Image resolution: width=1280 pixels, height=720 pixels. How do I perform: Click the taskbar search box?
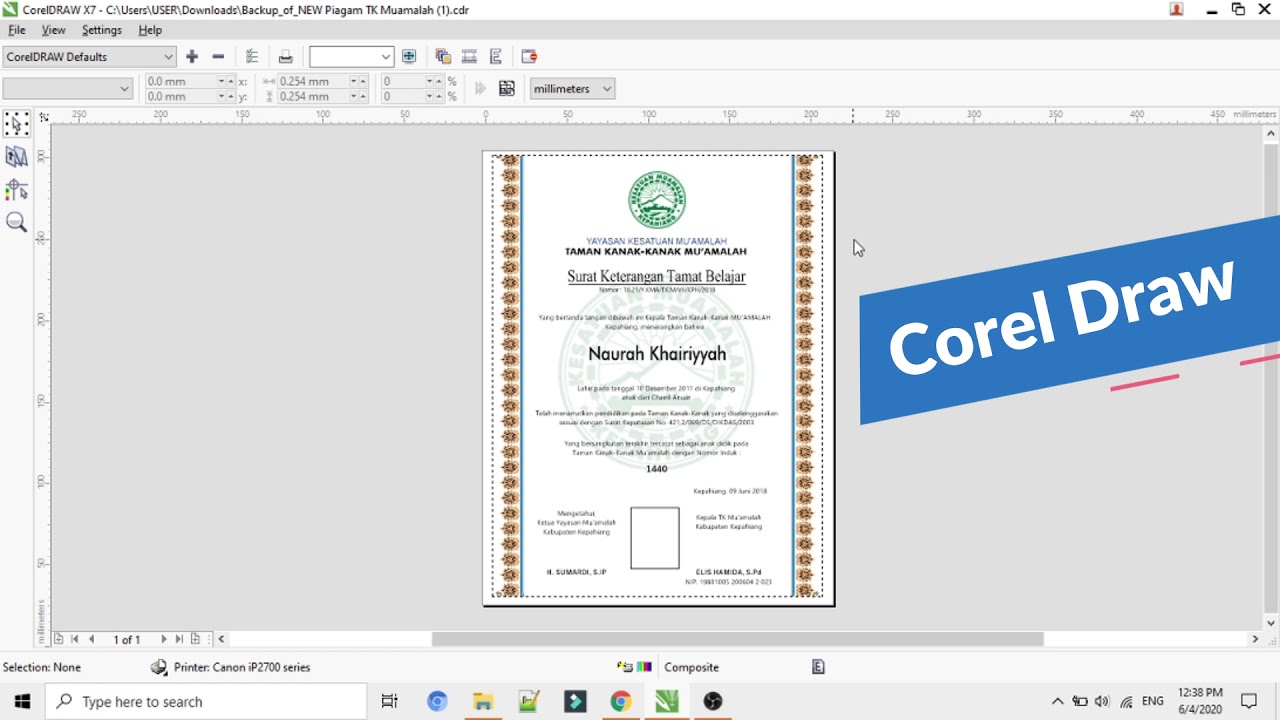click(x=207, y=701)
